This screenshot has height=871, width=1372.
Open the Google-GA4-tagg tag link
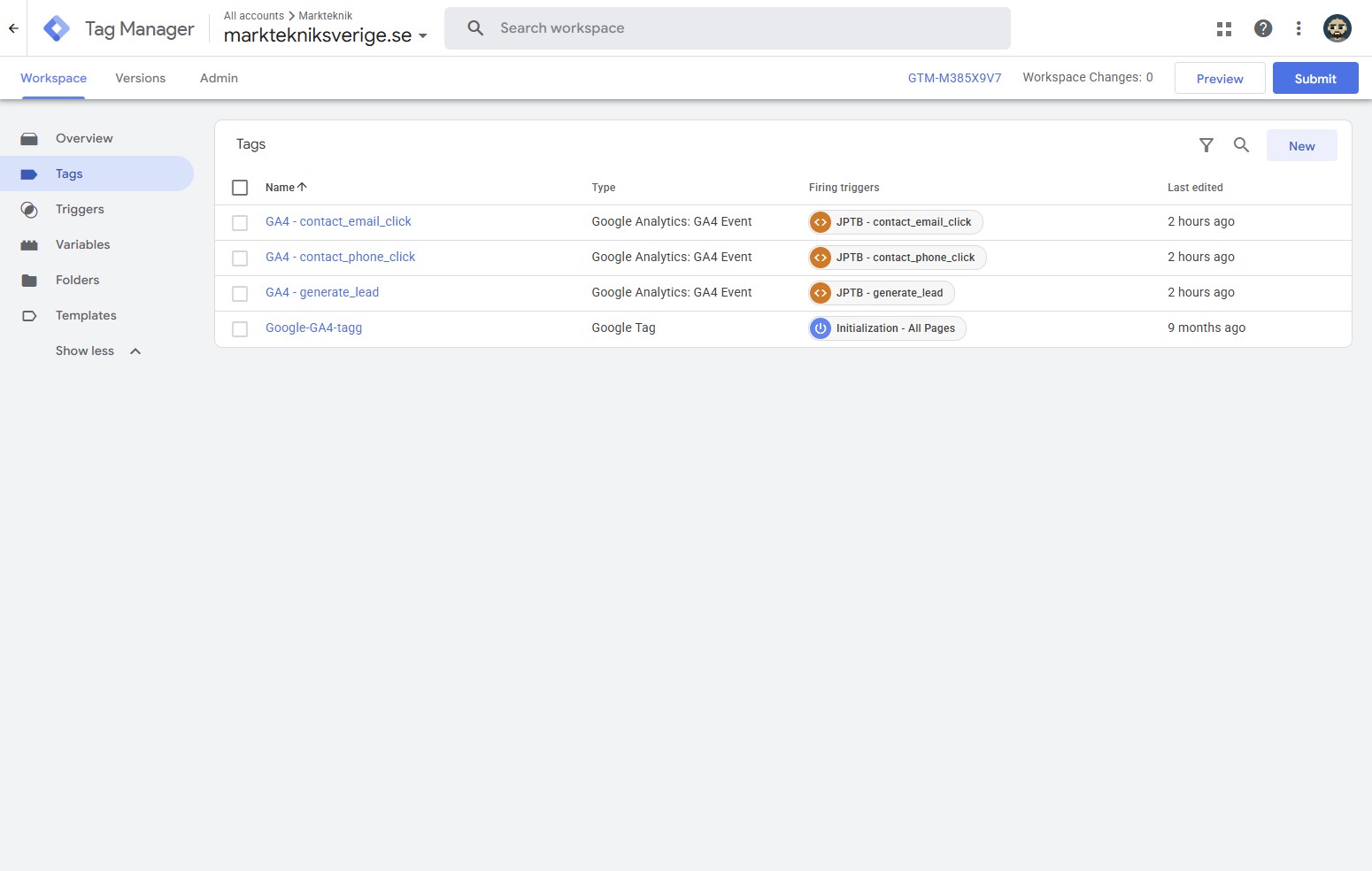(x=313, y=328)
